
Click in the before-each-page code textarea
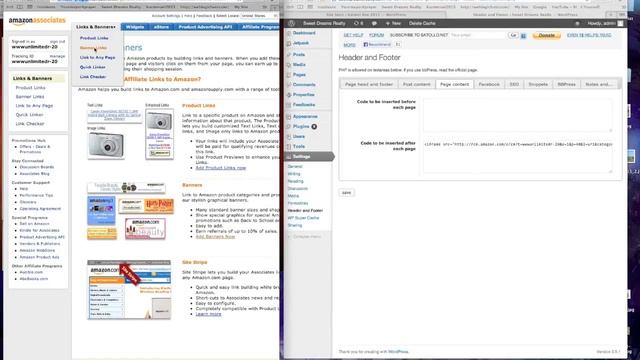518,115
